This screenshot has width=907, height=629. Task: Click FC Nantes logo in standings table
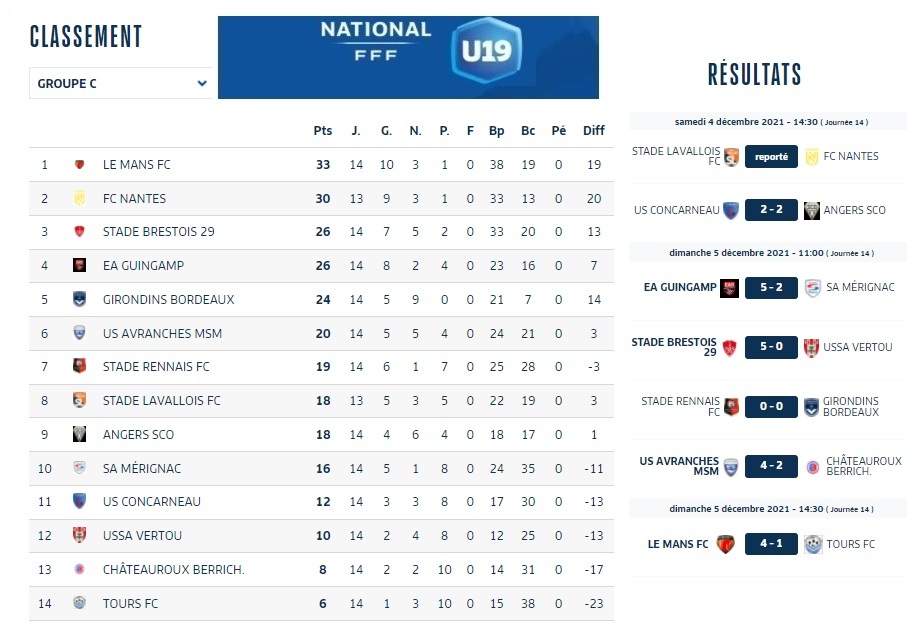tap(79, 199)
